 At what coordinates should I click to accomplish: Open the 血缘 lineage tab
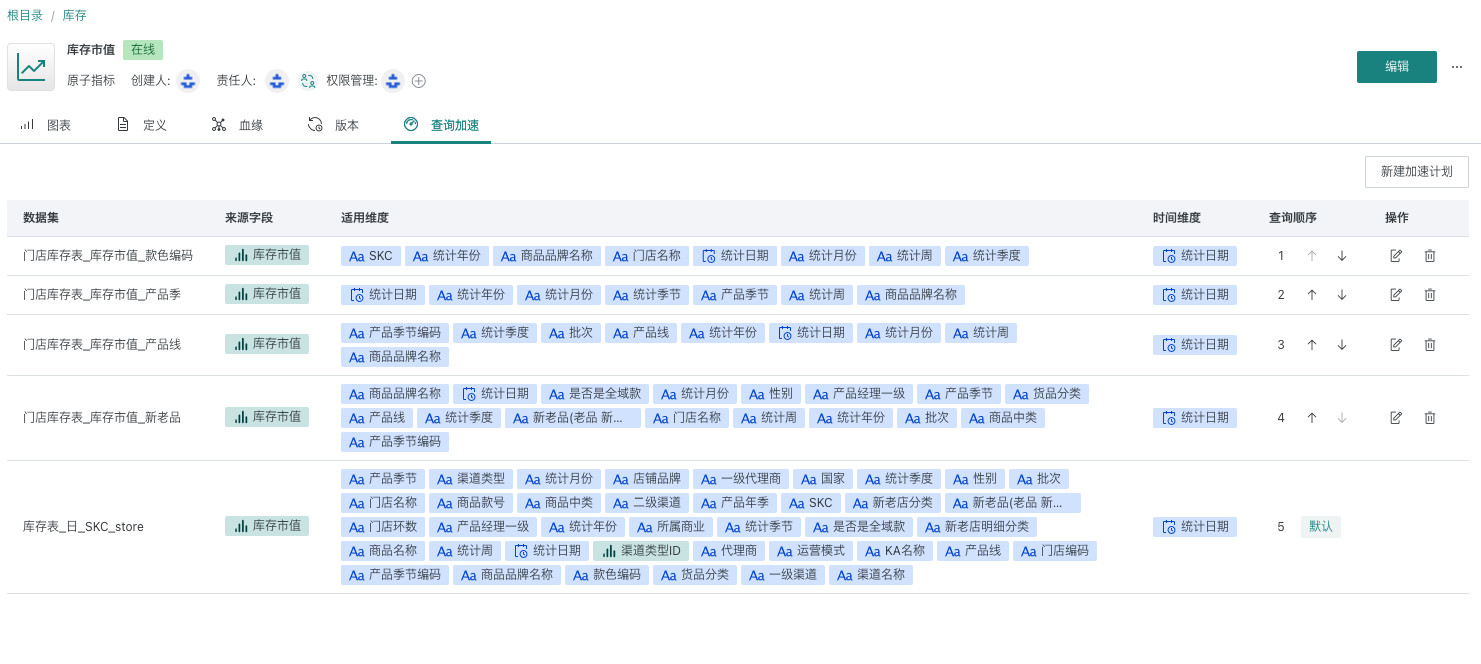[238, 125]
